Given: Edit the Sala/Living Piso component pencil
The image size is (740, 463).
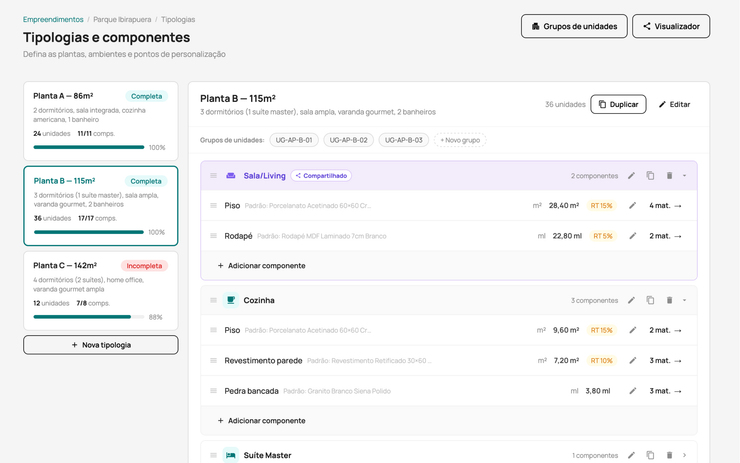Looking at the screenshot, I should (632, 206).
